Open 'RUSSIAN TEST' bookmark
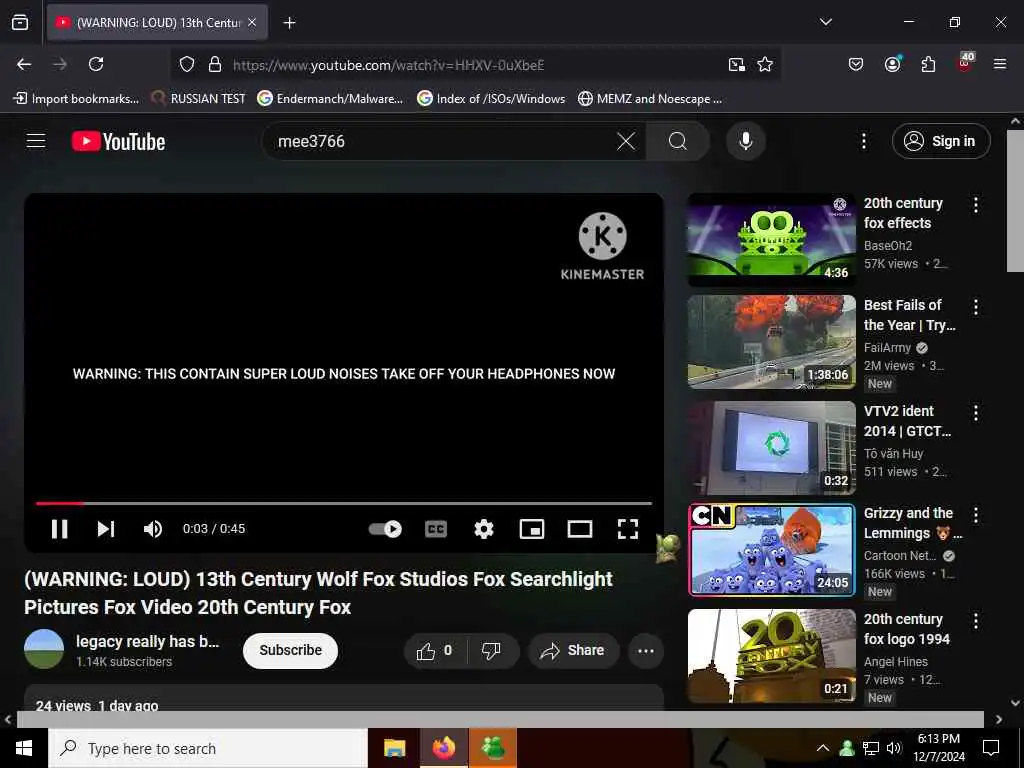 [198, 99]
